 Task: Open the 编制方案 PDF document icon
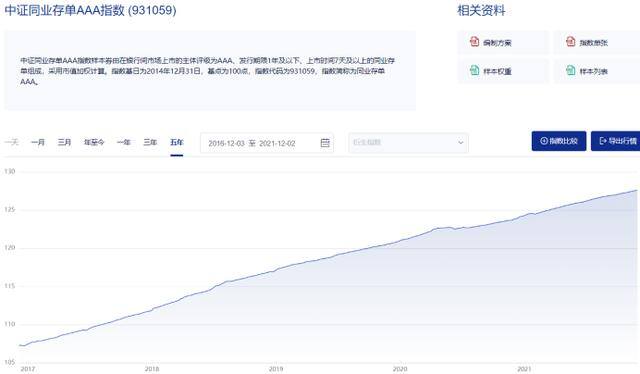[x=474, y=41]
